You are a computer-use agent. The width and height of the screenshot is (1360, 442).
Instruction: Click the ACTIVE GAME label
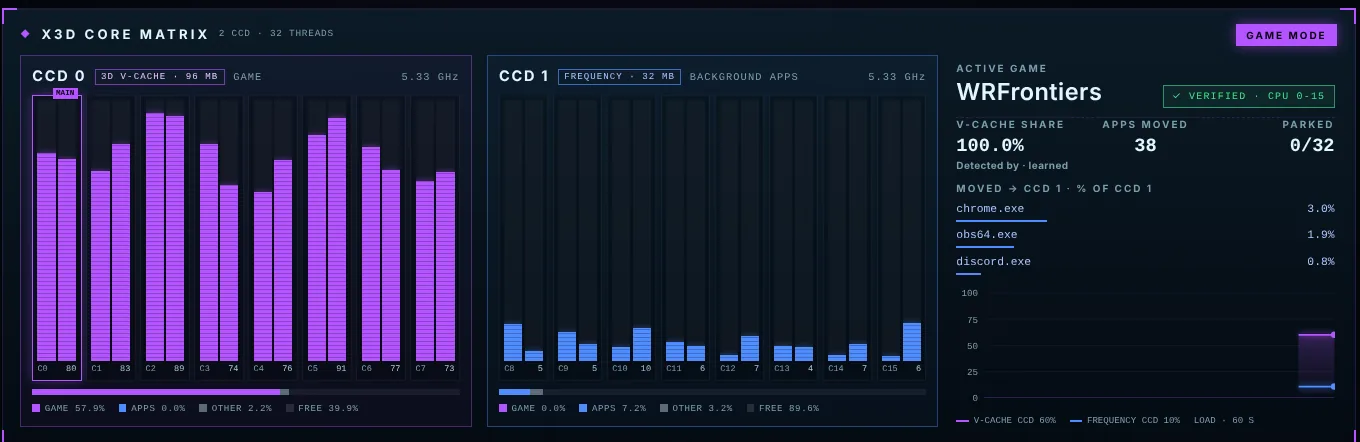click(1001, 68)
